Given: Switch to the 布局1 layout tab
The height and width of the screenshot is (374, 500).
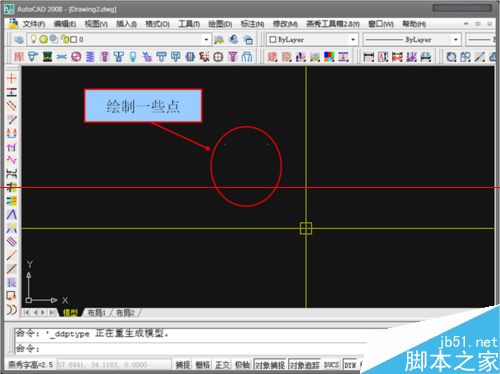Looking at the screenshot, I should pos(97,313).
